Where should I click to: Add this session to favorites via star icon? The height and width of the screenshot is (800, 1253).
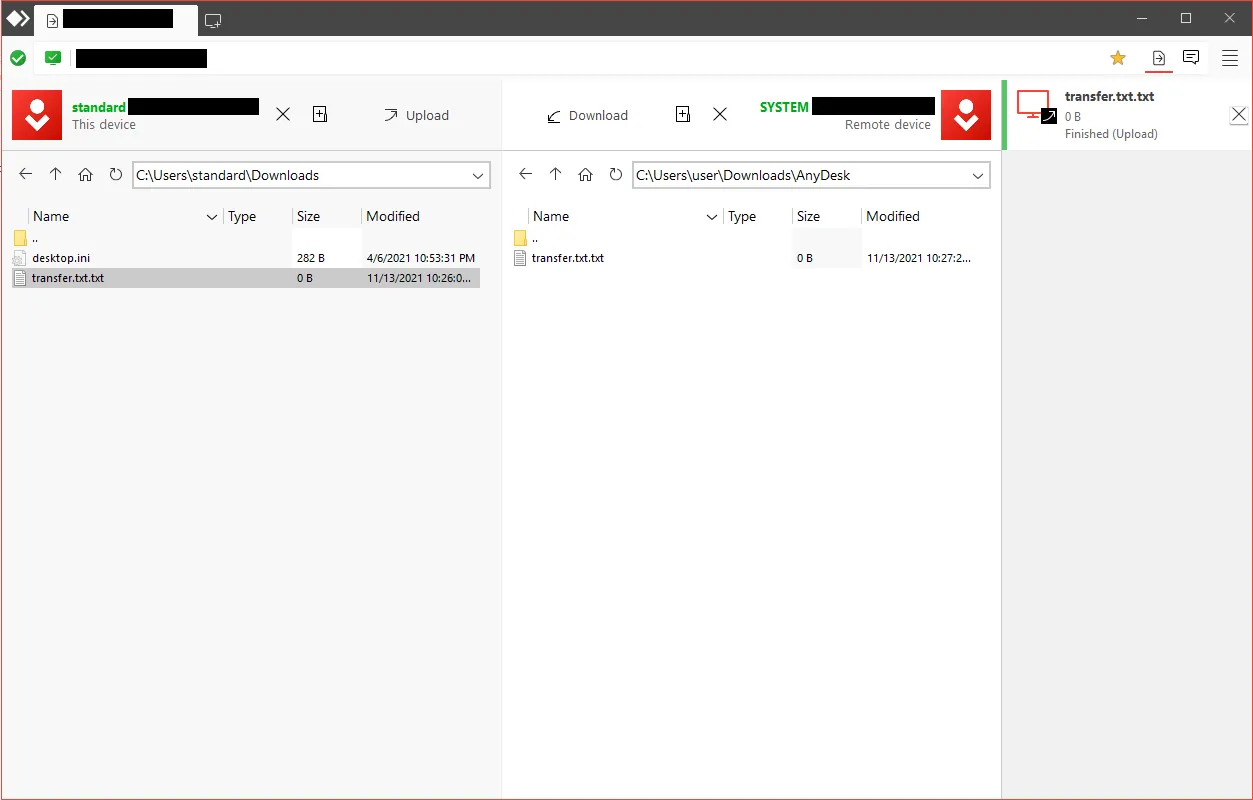click(1117, 57)
